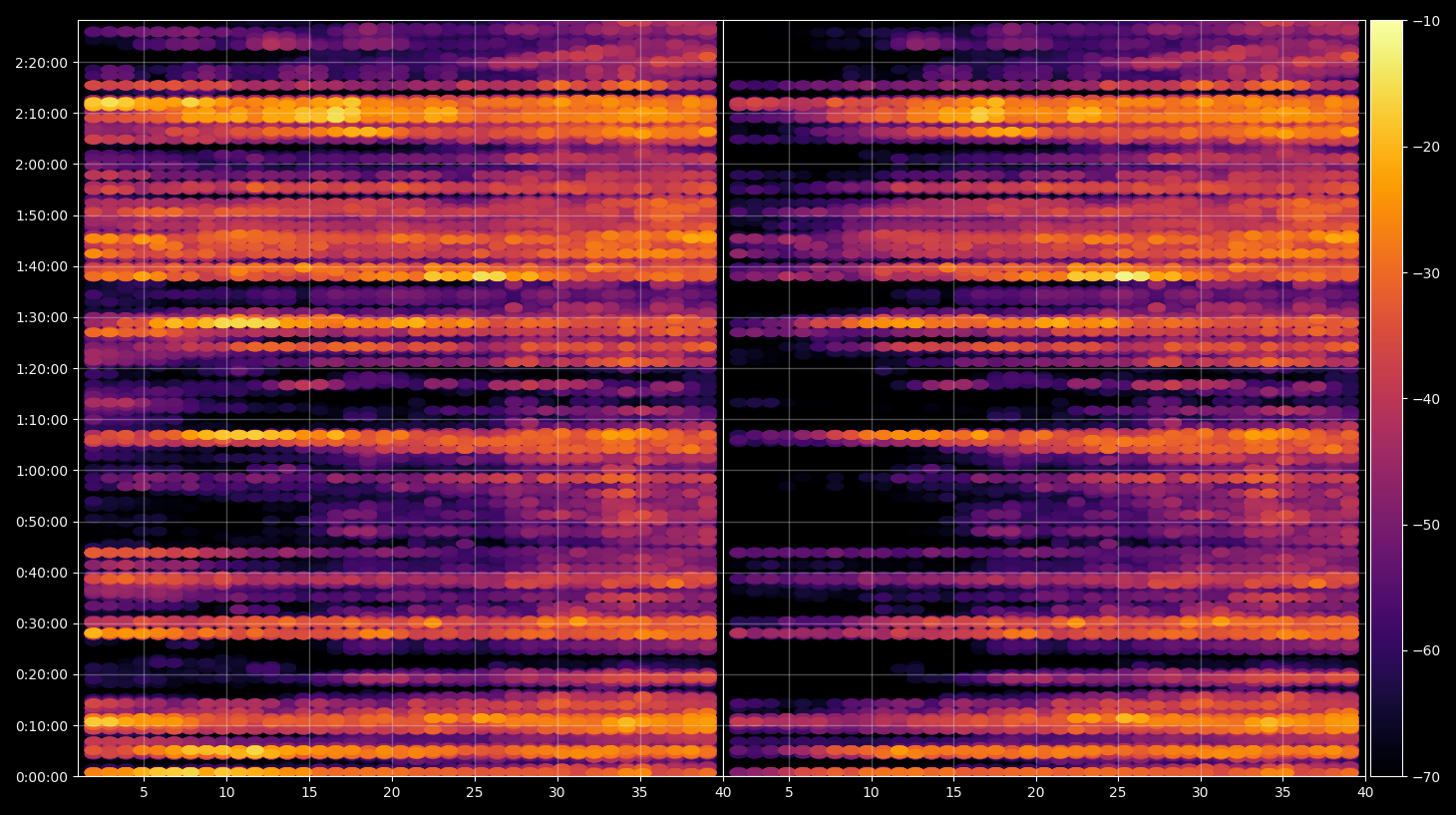Image resolution: width=1456 pixels, height=815 pixels.
Task: Select the −40 colorbar scale value
Action: (1426, 399)
